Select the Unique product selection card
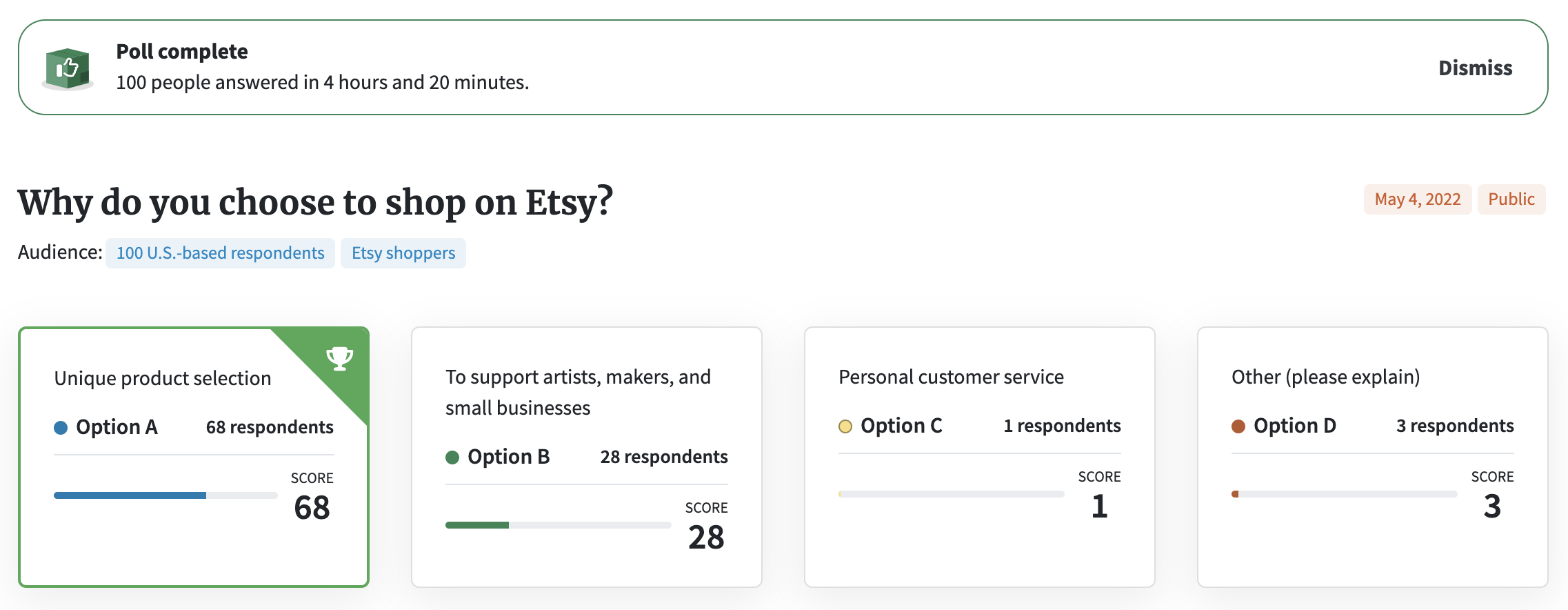 coord(194,457)
